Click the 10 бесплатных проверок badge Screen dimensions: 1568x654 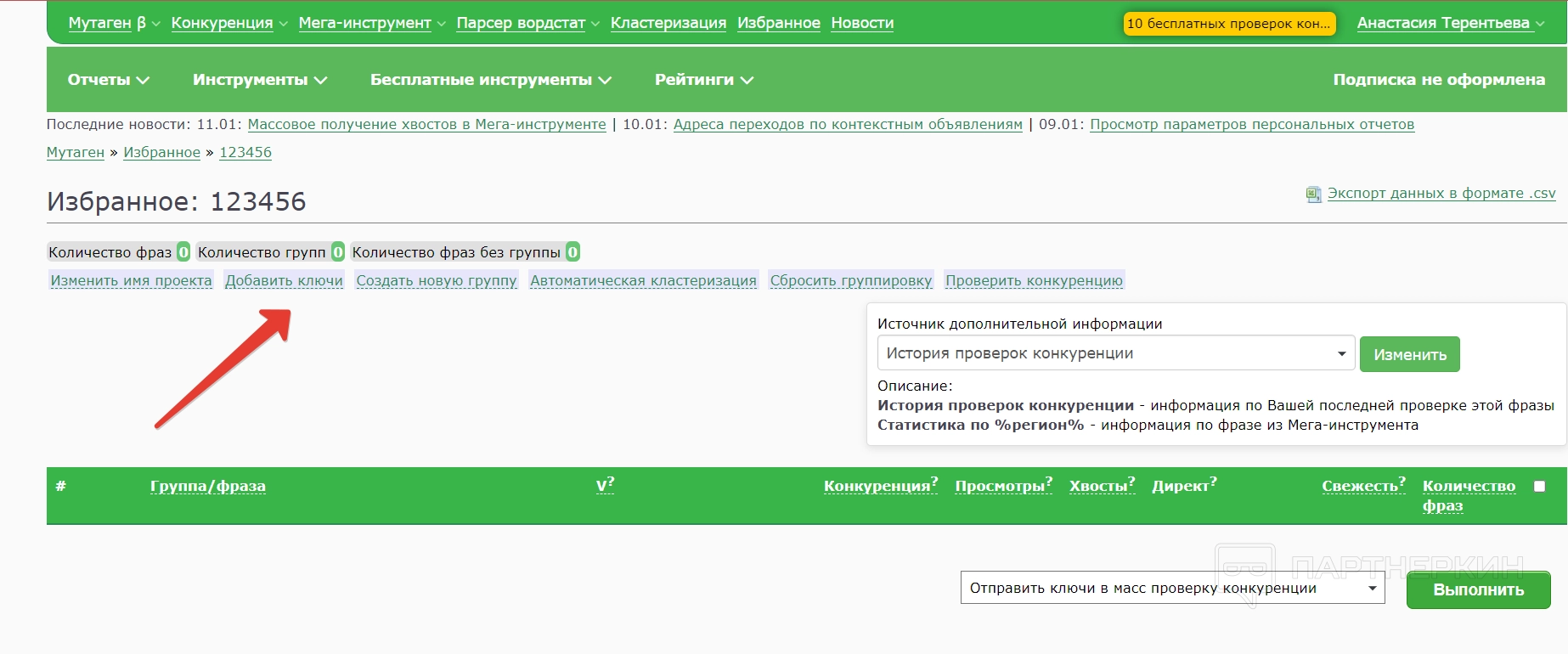(1229, 24)
